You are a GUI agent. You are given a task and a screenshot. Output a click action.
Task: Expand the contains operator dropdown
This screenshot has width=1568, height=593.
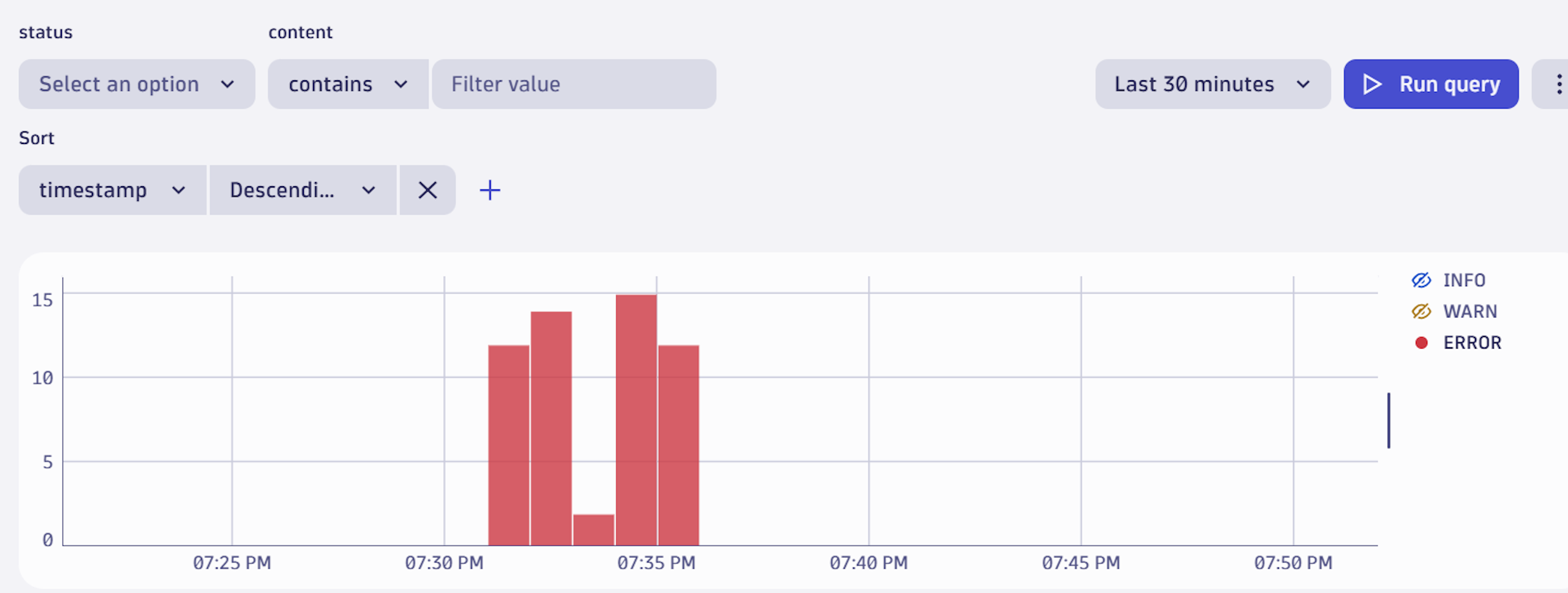[x=347, y=84]
